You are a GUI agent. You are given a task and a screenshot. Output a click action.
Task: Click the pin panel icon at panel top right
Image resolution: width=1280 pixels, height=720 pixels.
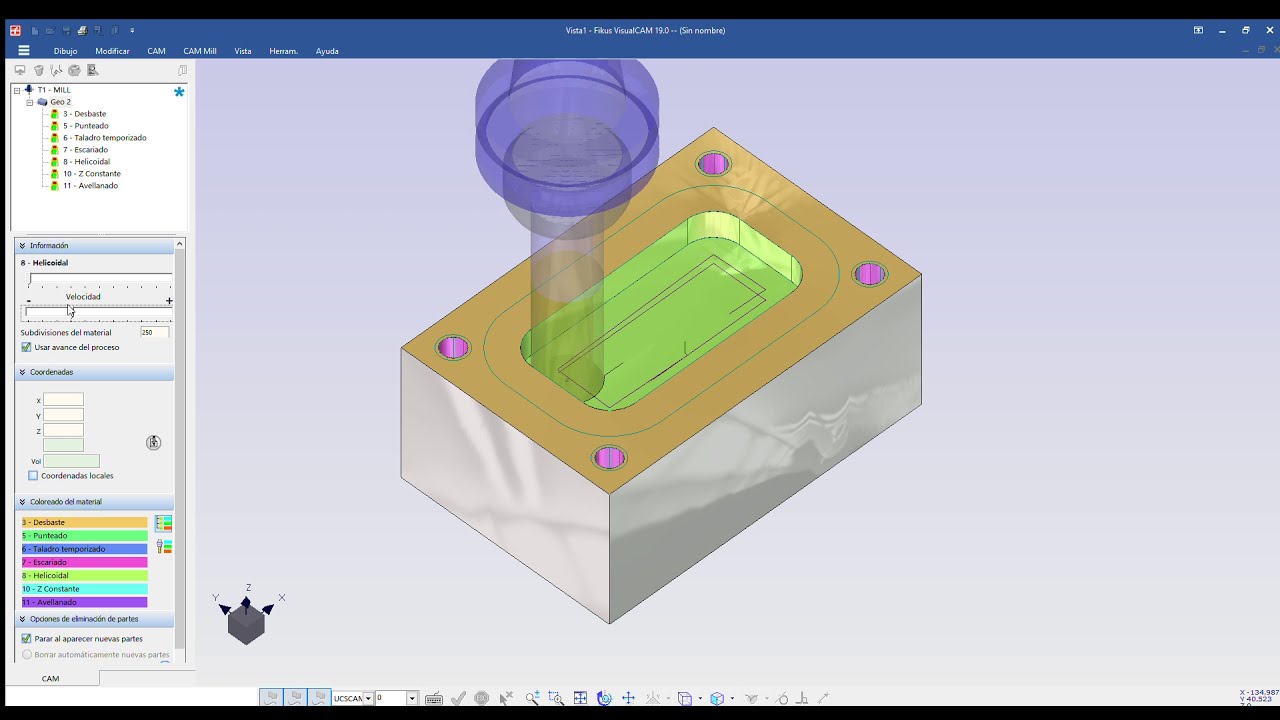point(182,70)
